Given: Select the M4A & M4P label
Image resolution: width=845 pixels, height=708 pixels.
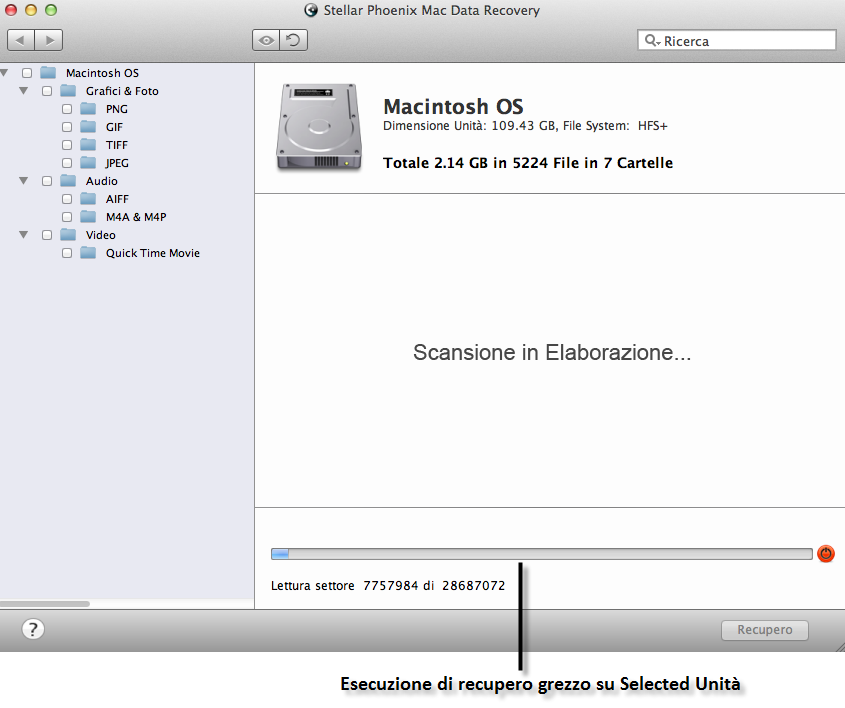Looking at the screenshot, I should [136, 217].
